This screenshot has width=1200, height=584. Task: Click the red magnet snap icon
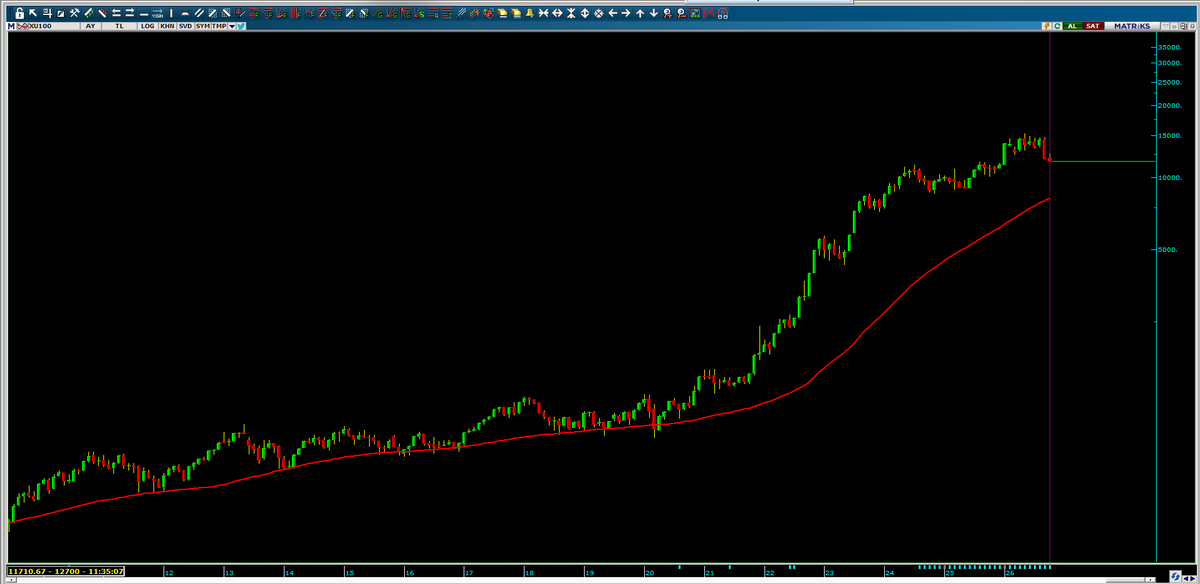[723, 13]
